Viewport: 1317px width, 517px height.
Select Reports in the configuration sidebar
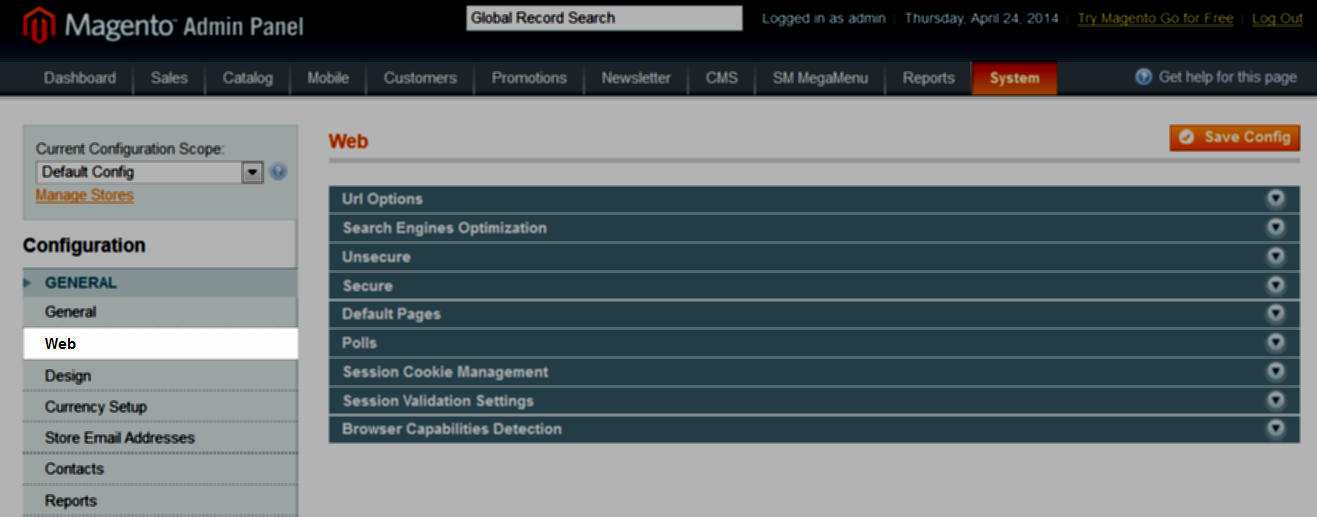pos(160,501)
